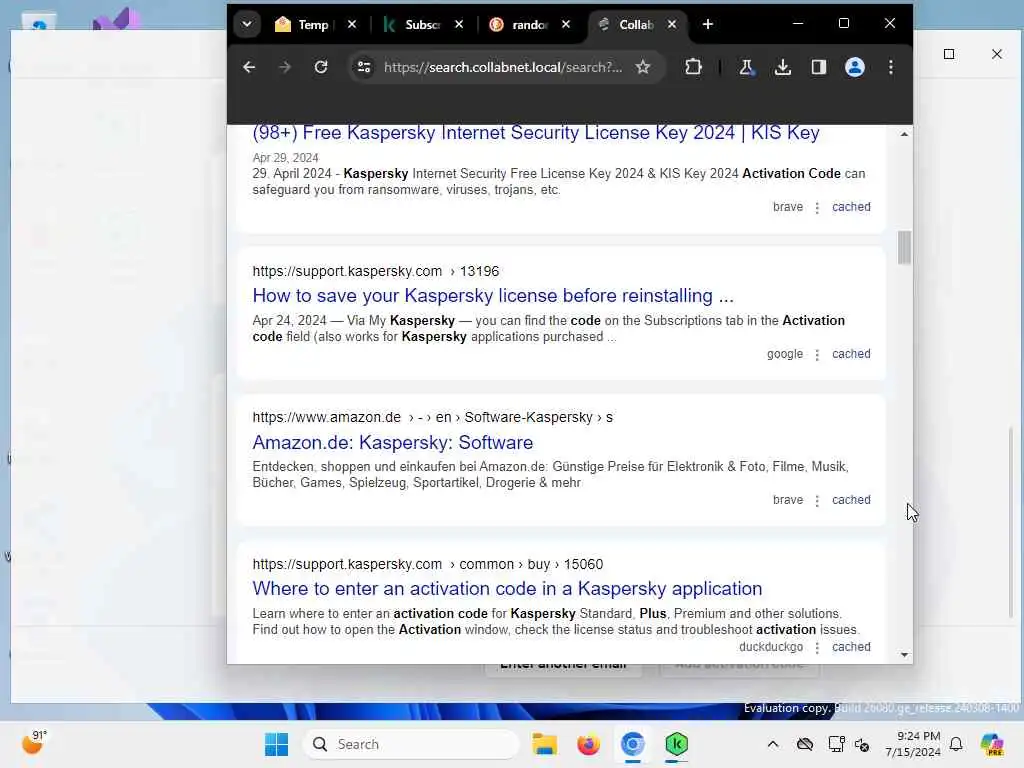Open more options dots beside brave on License Key result
The image size is (1024, 768).
[x=817, y=208]
